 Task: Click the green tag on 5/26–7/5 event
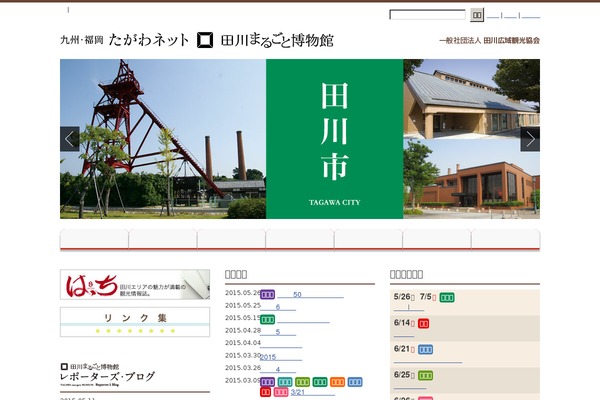447,297
